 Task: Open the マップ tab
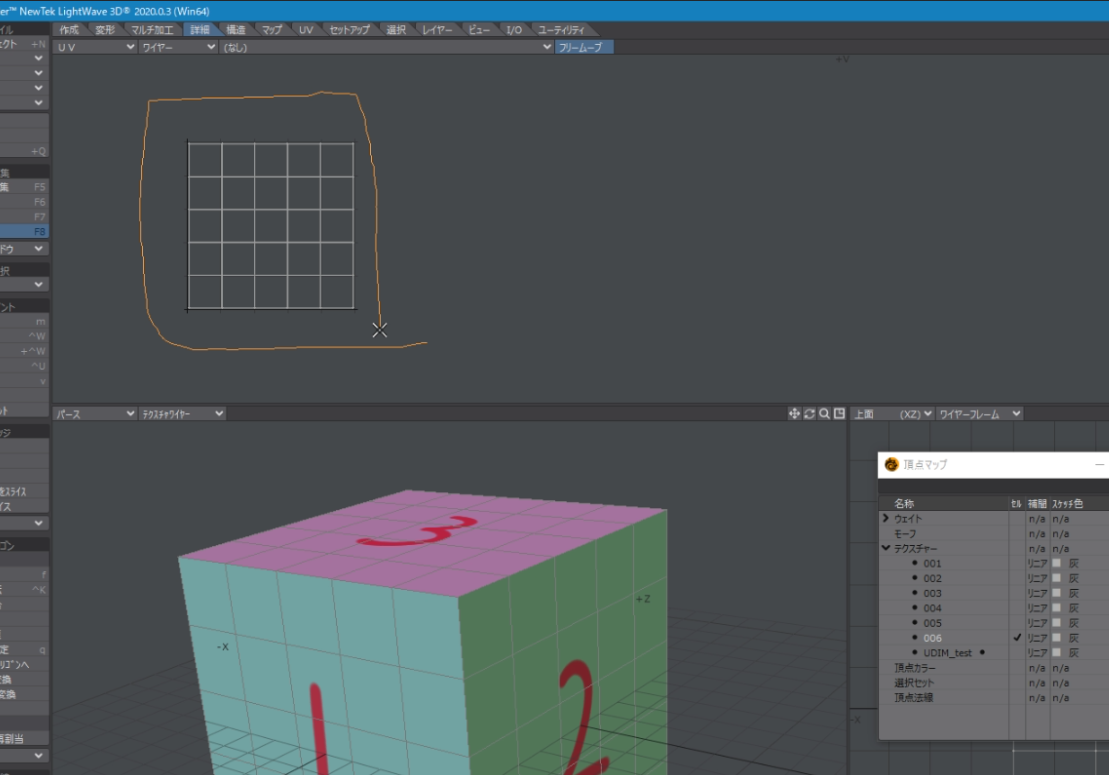pos(272,30)
